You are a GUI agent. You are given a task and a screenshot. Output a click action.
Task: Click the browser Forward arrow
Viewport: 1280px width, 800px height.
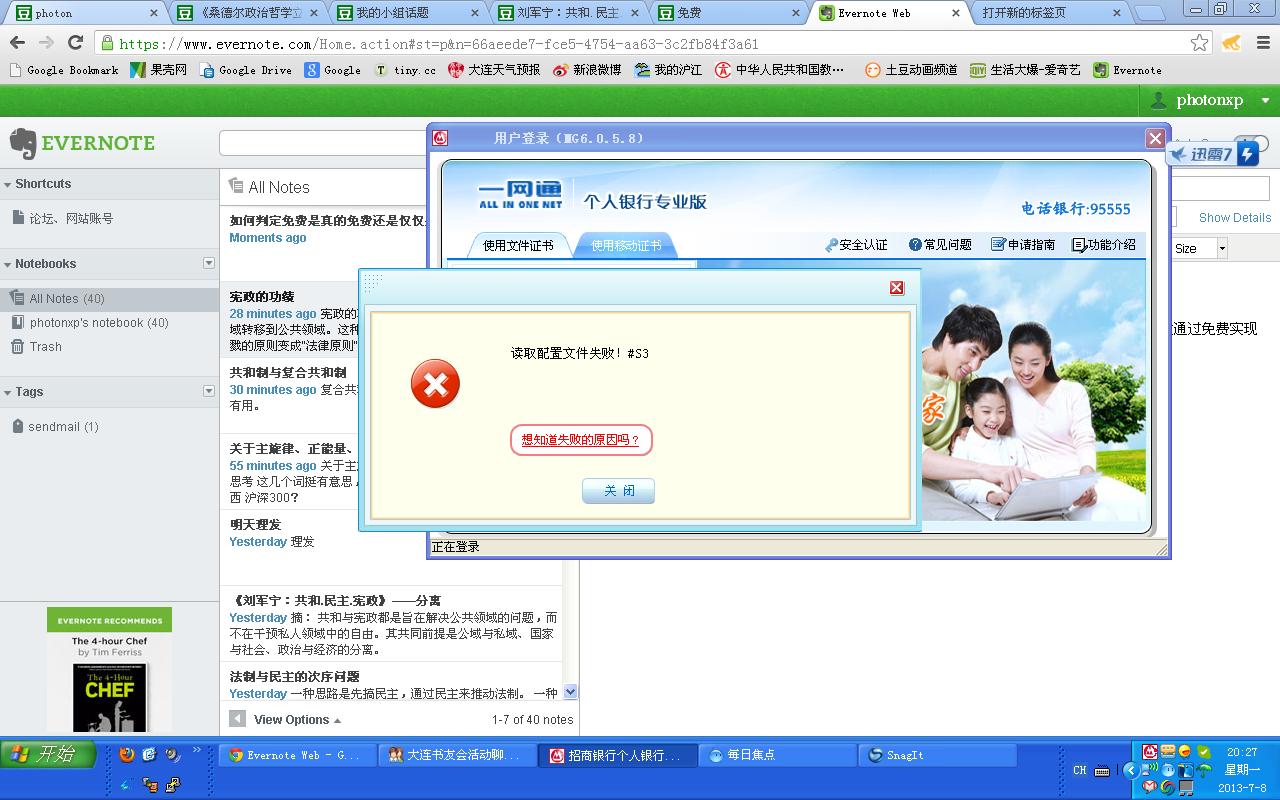tap(46, 43)
